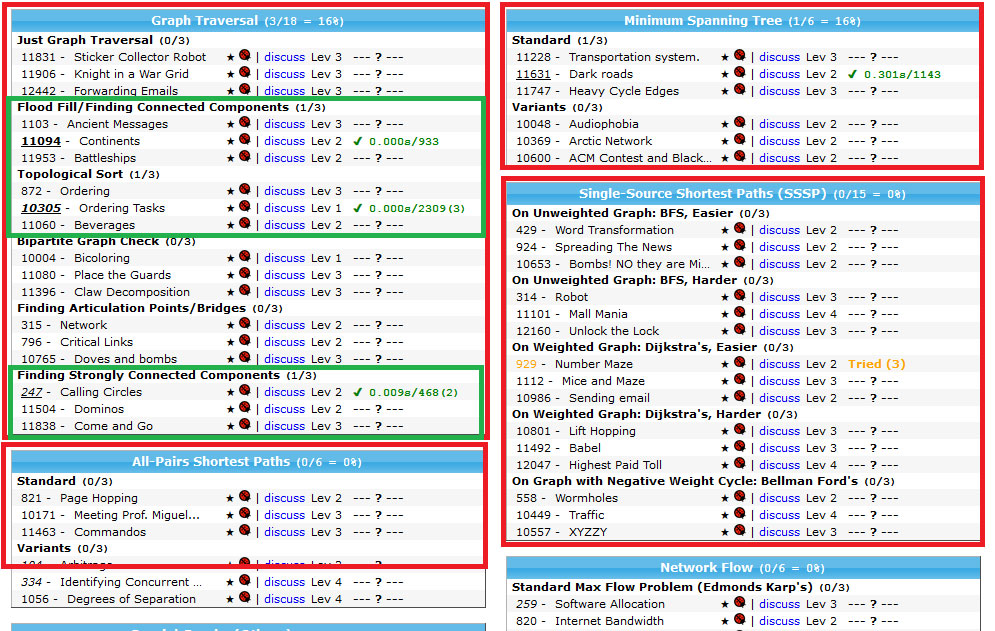Open discuss link for Spreading The News
The image size is (995, 631).
click(x=779, y=247)
